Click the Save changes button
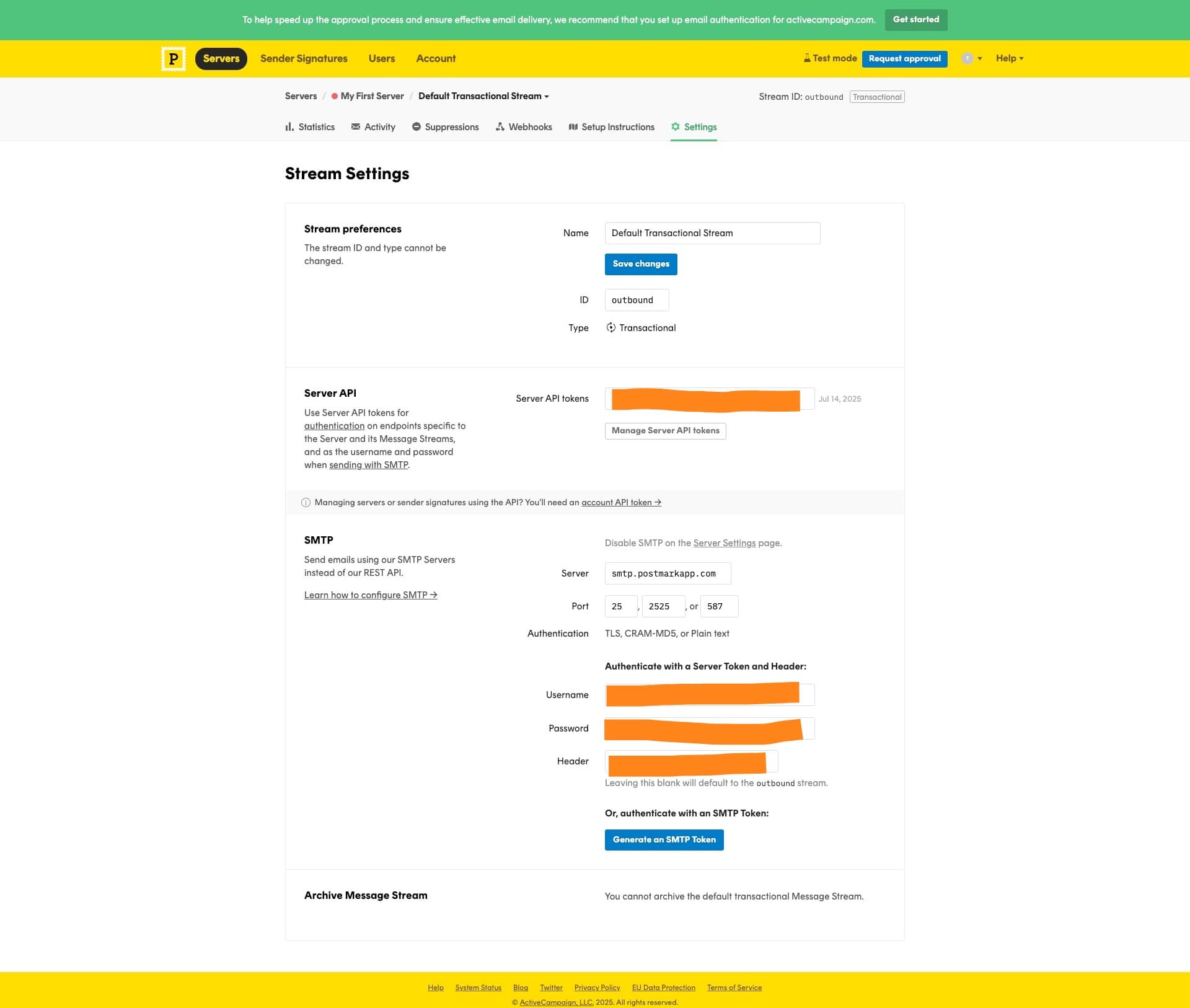This screenshot has width=1190, height=1008. pyautogui.click(x=640, y=264)
